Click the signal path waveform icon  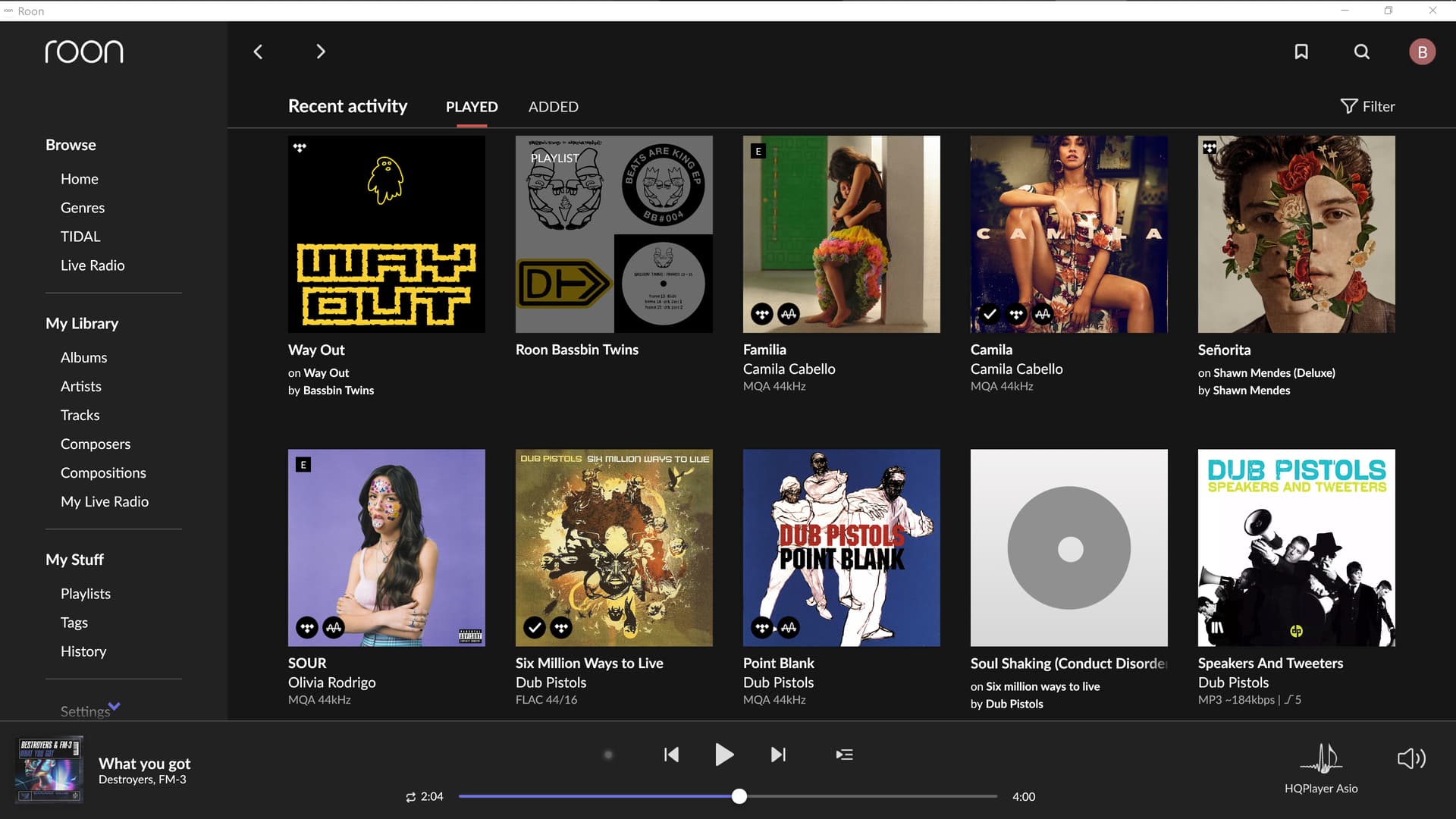coord(1321,758)
